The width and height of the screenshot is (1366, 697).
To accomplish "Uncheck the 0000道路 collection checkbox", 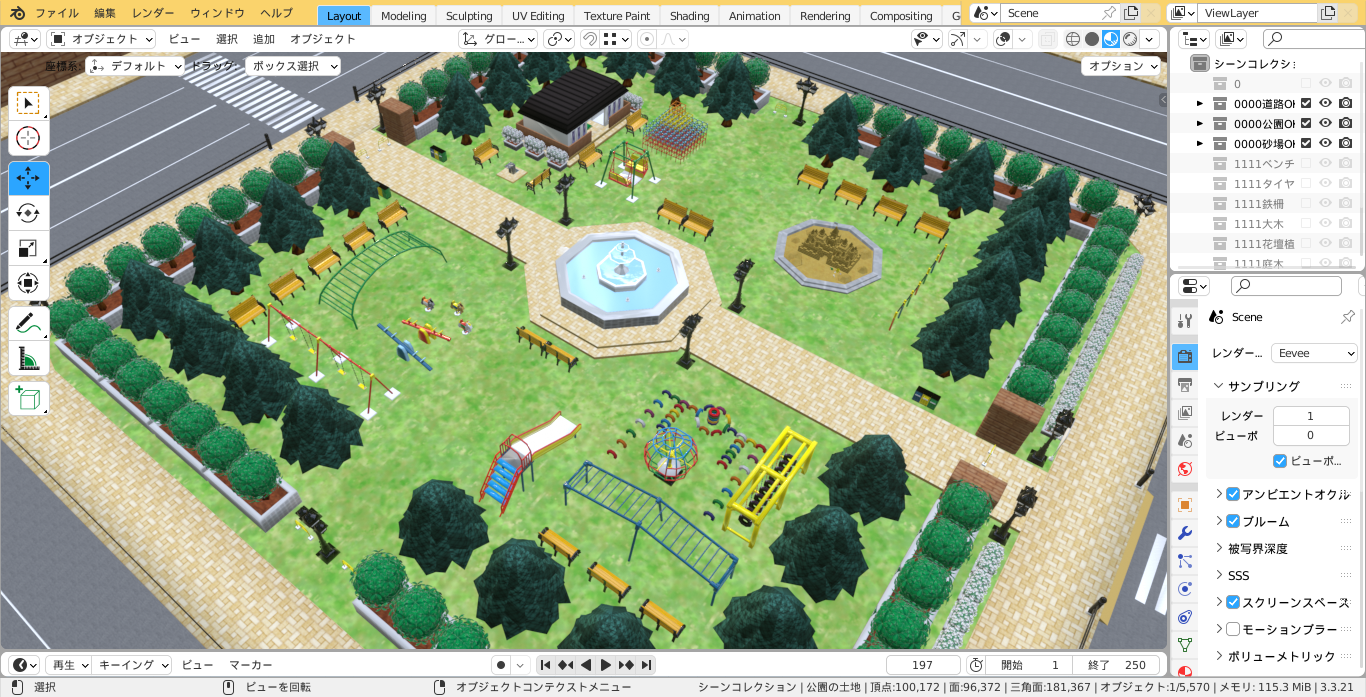I will pyautogui.click(x=1306, y=103).
